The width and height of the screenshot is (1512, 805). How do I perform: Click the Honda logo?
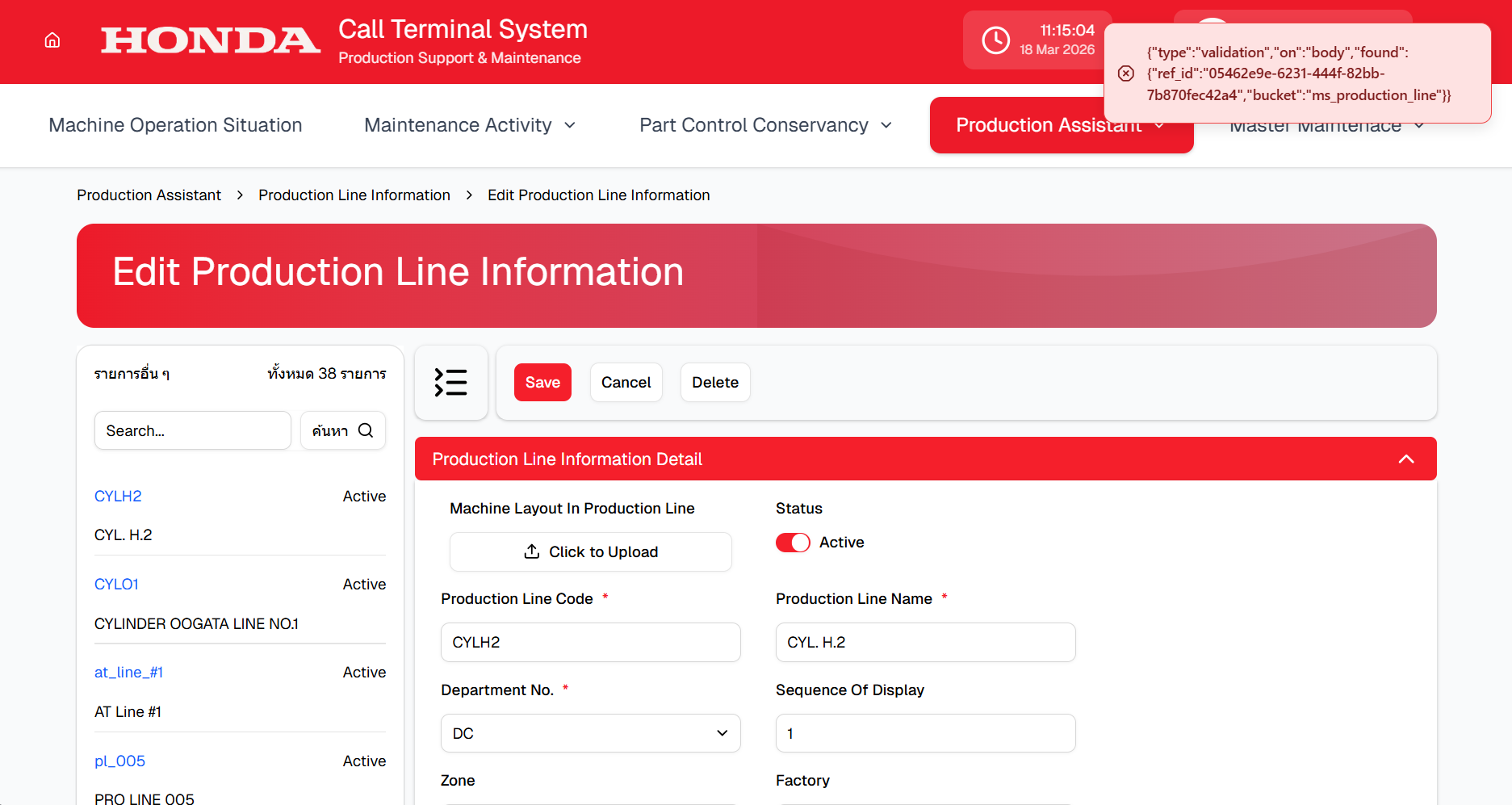[x=210, y=40]
